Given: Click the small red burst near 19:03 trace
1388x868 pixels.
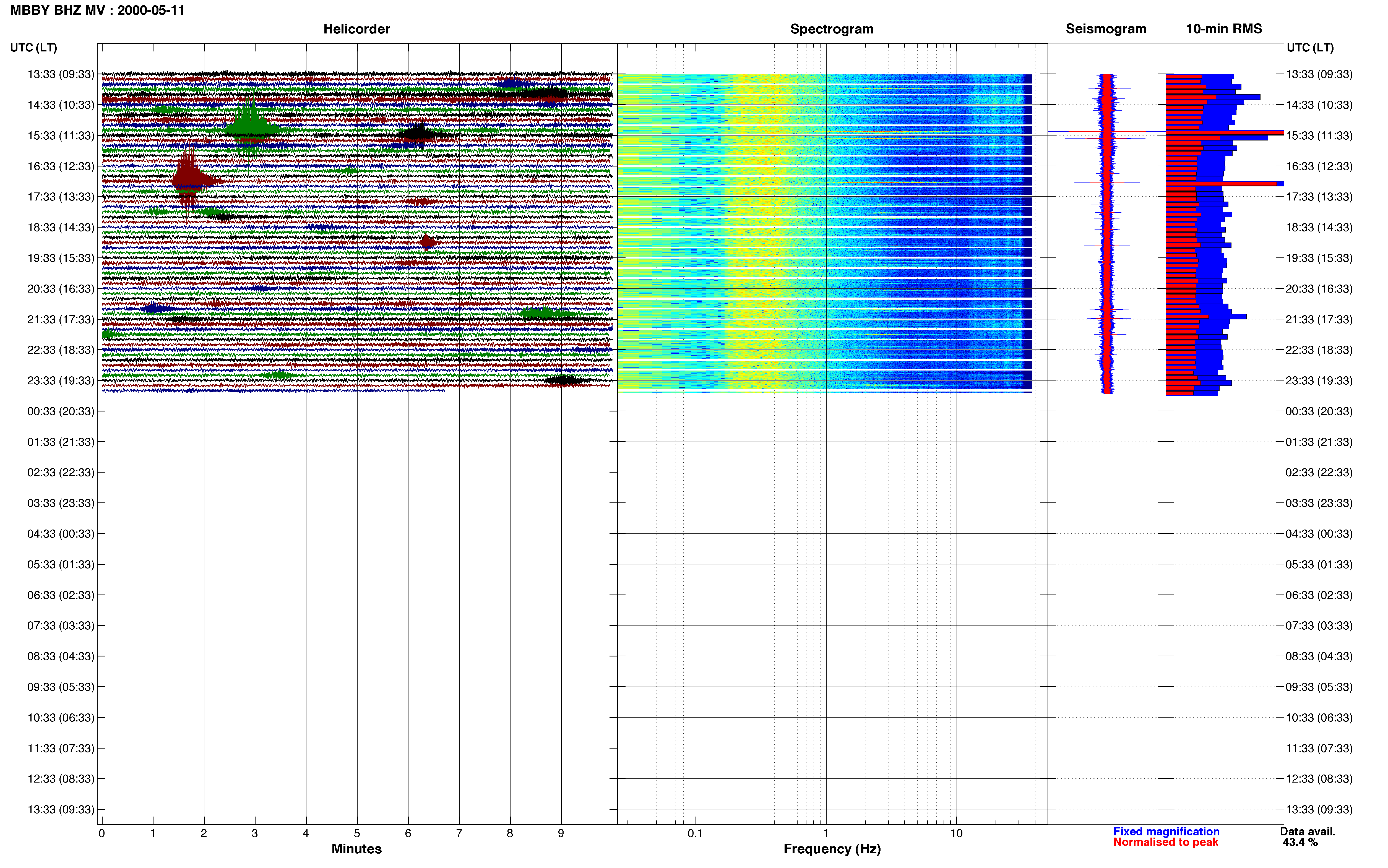Looking at the screenshot, I should pos(427,242).
